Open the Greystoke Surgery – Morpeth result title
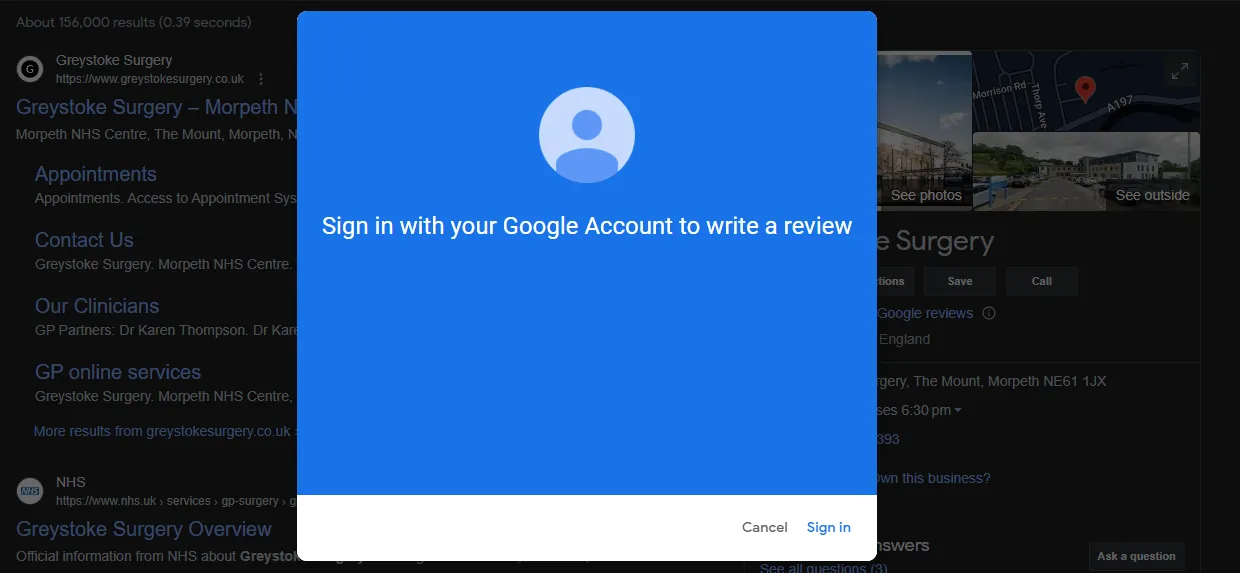1240x573 pixels. (157, 107)
